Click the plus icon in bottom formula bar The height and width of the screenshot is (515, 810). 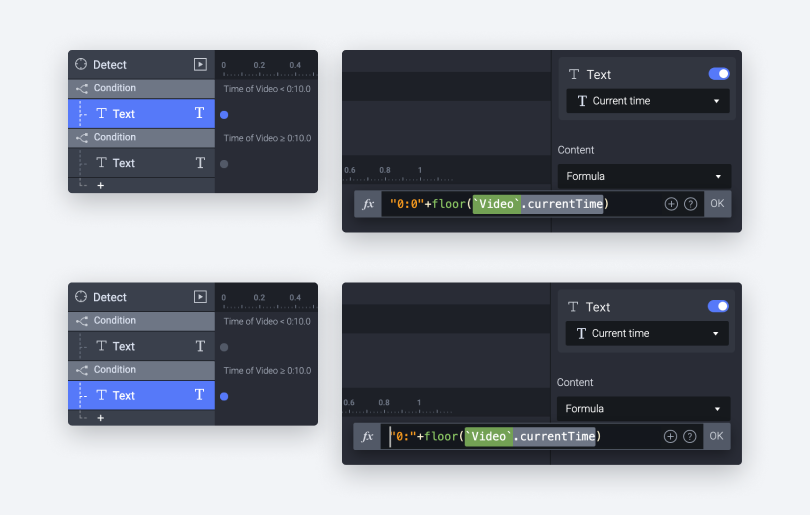(x=671, y=436)
